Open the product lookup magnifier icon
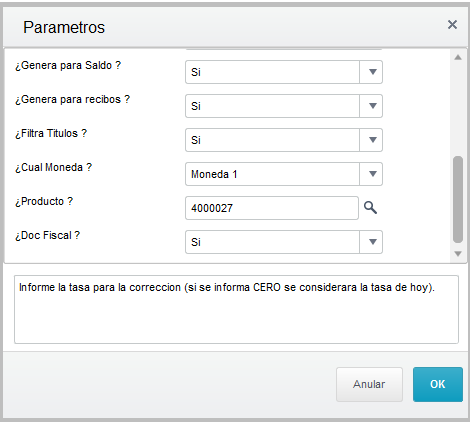The width and height of the screenshot is (470, 422). click(370, 208)
